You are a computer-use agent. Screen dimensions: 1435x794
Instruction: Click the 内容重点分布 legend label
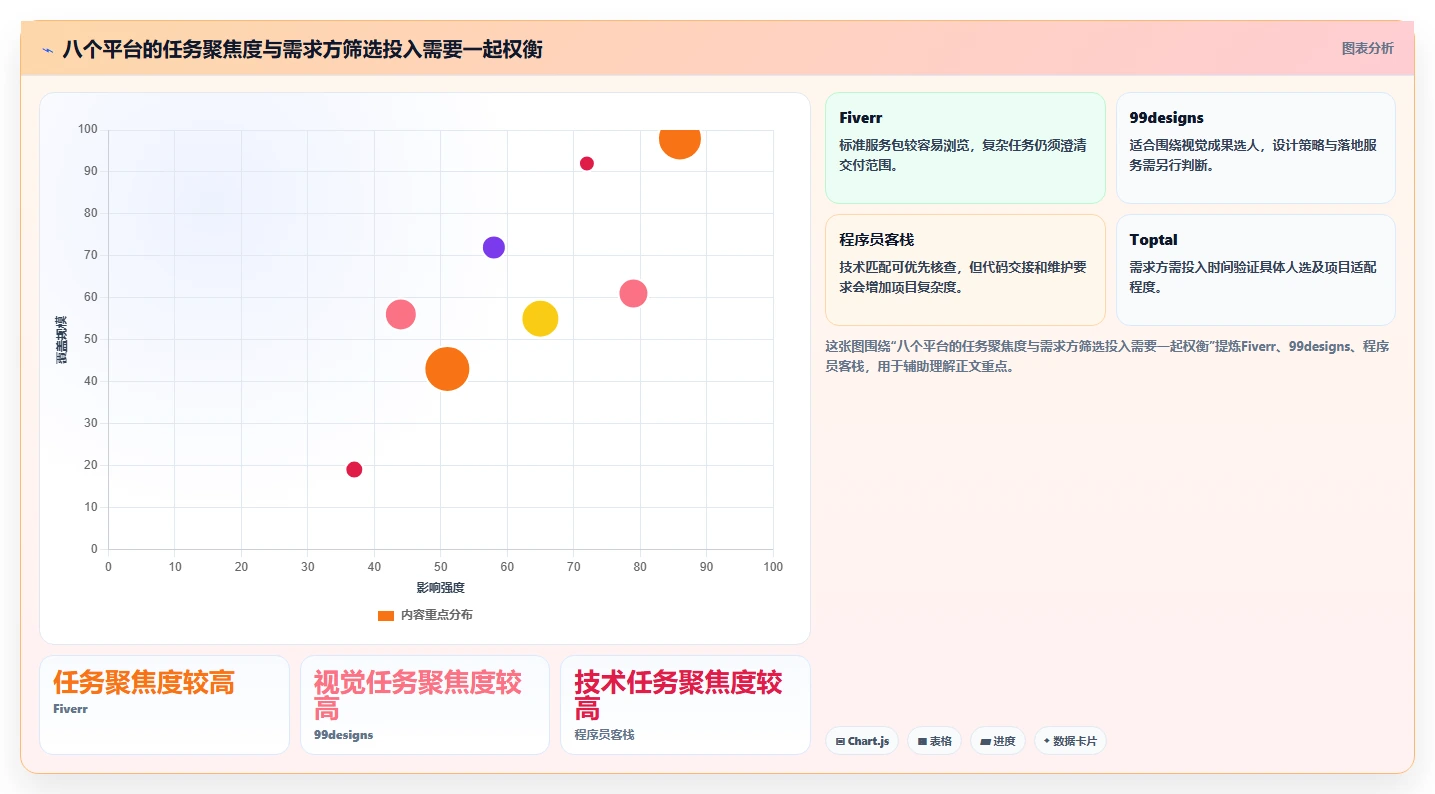point(437,615)
